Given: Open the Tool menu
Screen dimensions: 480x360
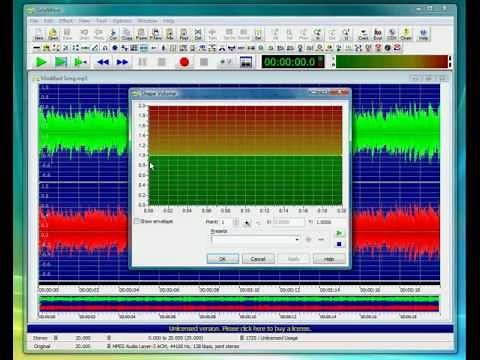Looking at the screenshot, I should tap(102, 21).
